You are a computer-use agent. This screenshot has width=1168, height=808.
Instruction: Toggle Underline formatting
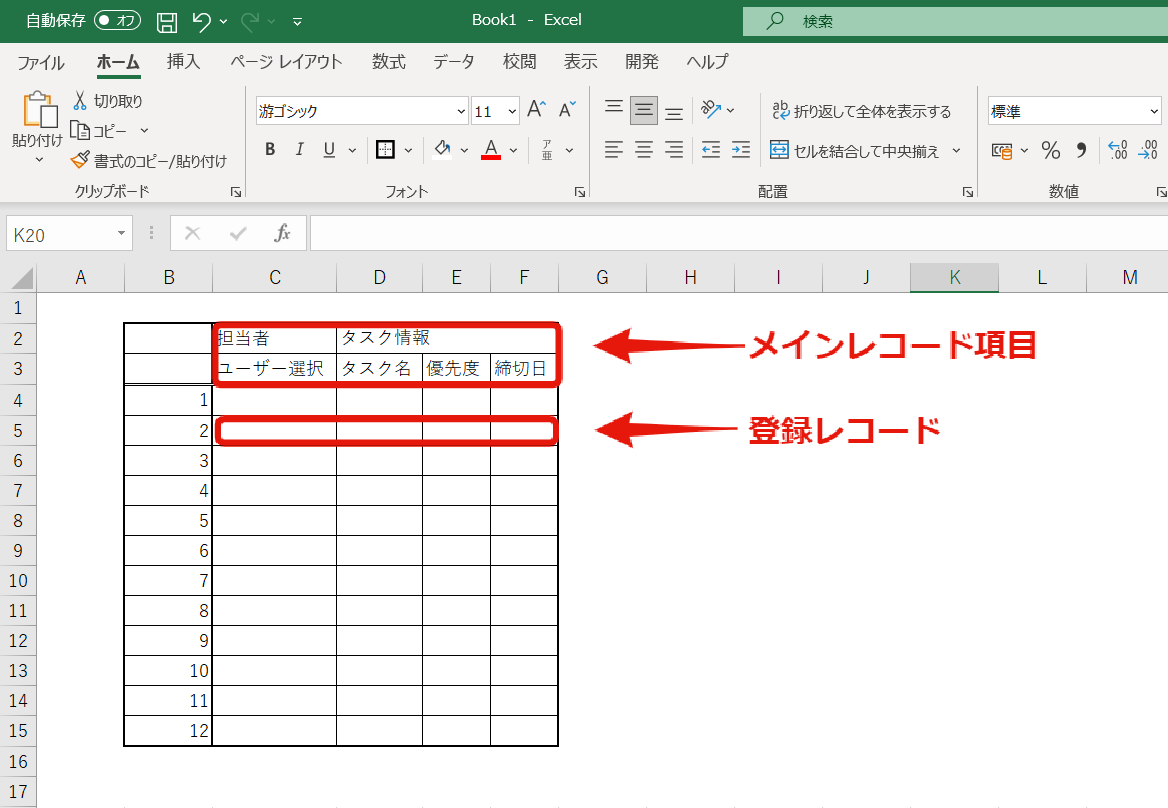tap(329, 150)
